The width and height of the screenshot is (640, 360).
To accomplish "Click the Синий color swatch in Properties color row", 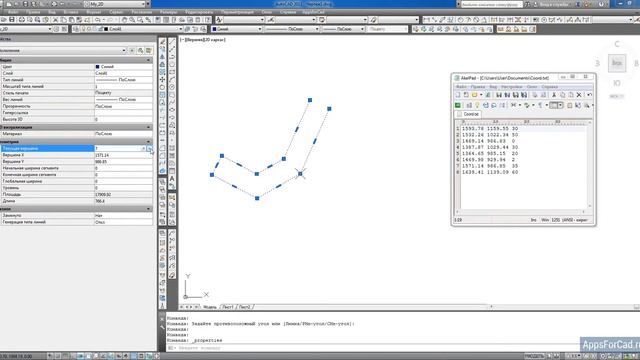I will click(x=98, y=67).
